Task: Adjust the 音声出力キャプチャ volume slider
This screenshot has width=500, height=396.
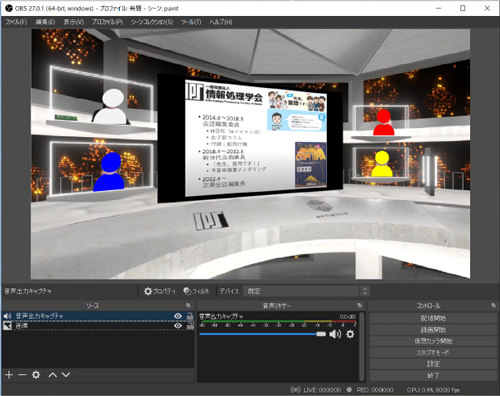Action: (262, 334)
